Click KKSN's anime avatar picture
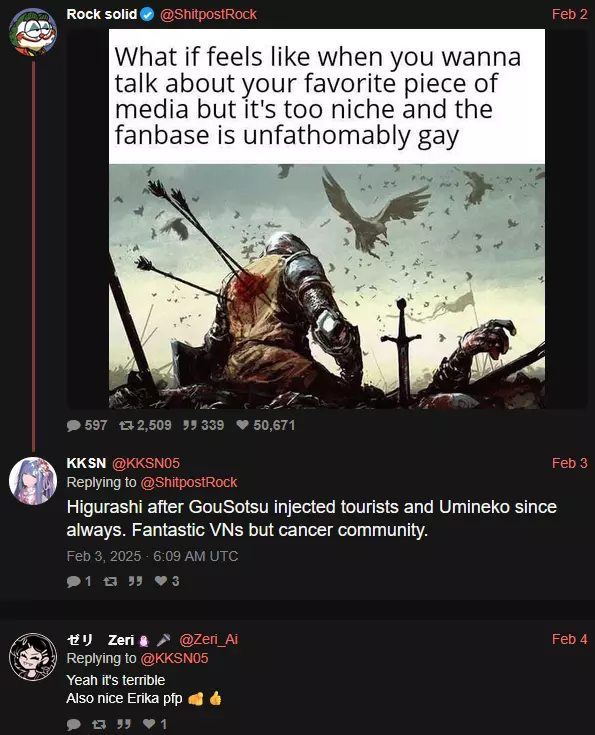 [x=33, y=481]
